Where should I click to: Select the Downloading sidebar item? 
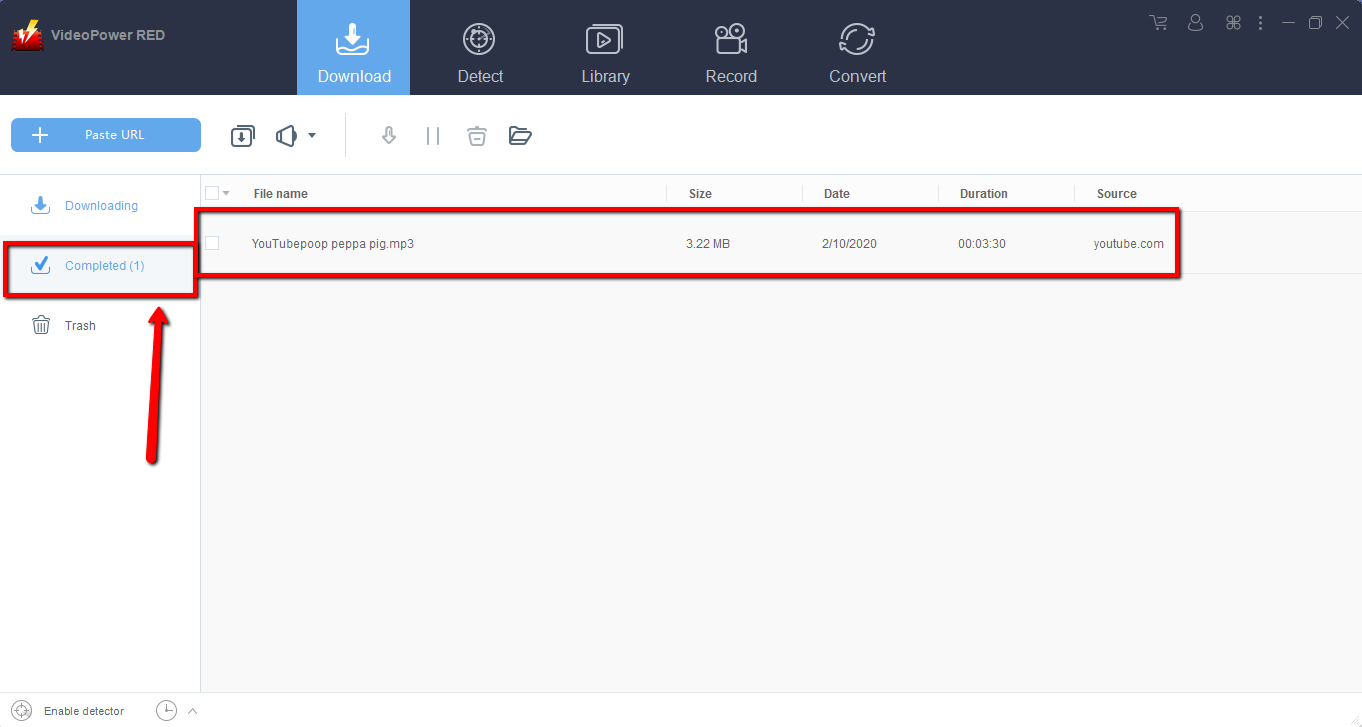(101, 205)
